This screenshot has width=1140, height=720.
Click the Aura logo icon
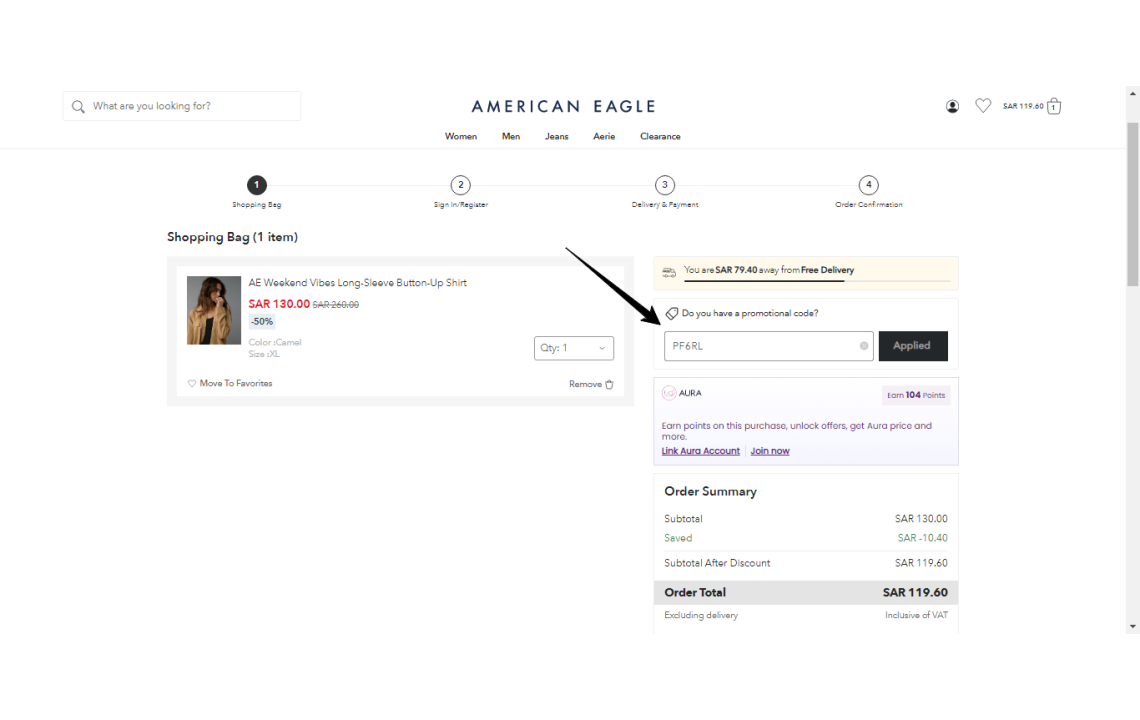coord(669,393)
